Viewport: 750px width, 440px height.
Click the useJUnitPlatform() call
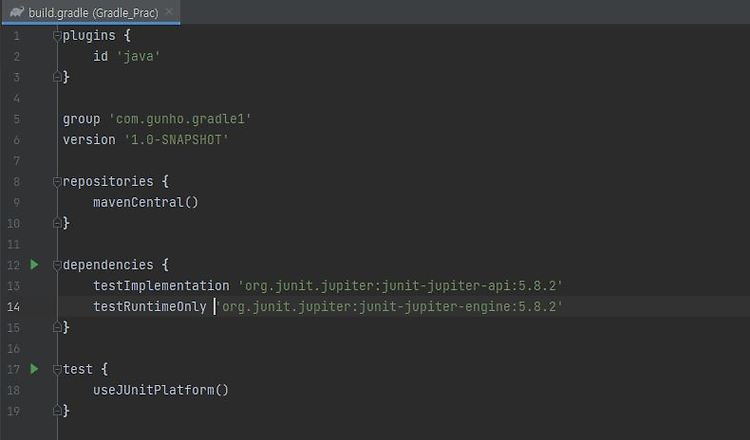tap(161, 390)
